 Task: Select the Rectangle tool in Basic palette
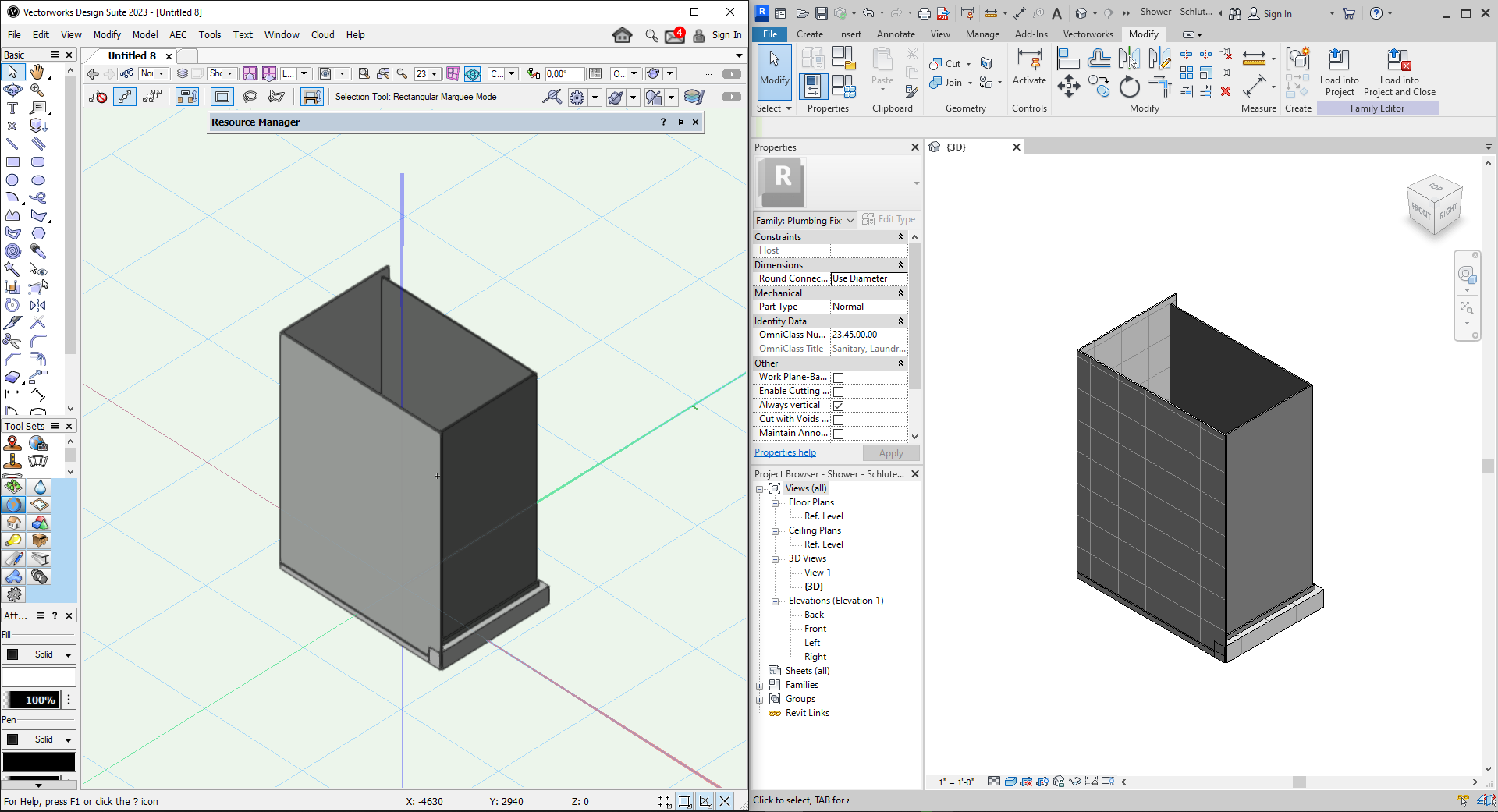pos(12,162)
